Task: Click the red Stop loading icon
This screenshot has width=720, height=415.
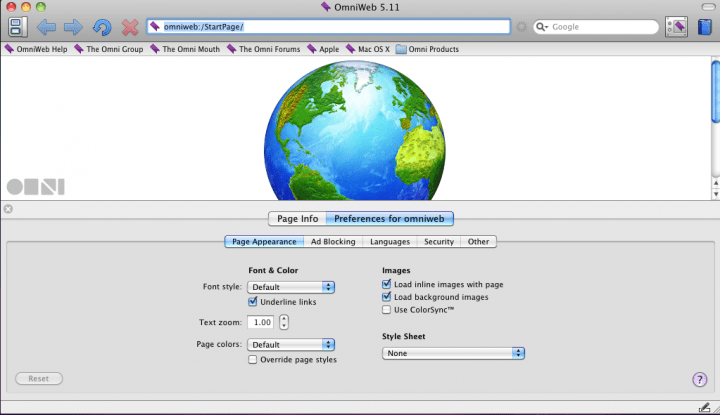Action: click(x=130, y=27)
